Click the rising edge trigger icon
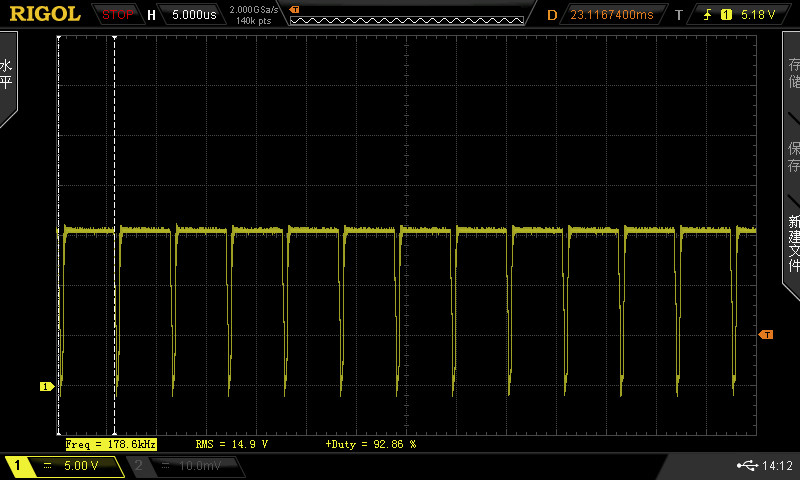 pyautogui.click(x=708, y=15)
